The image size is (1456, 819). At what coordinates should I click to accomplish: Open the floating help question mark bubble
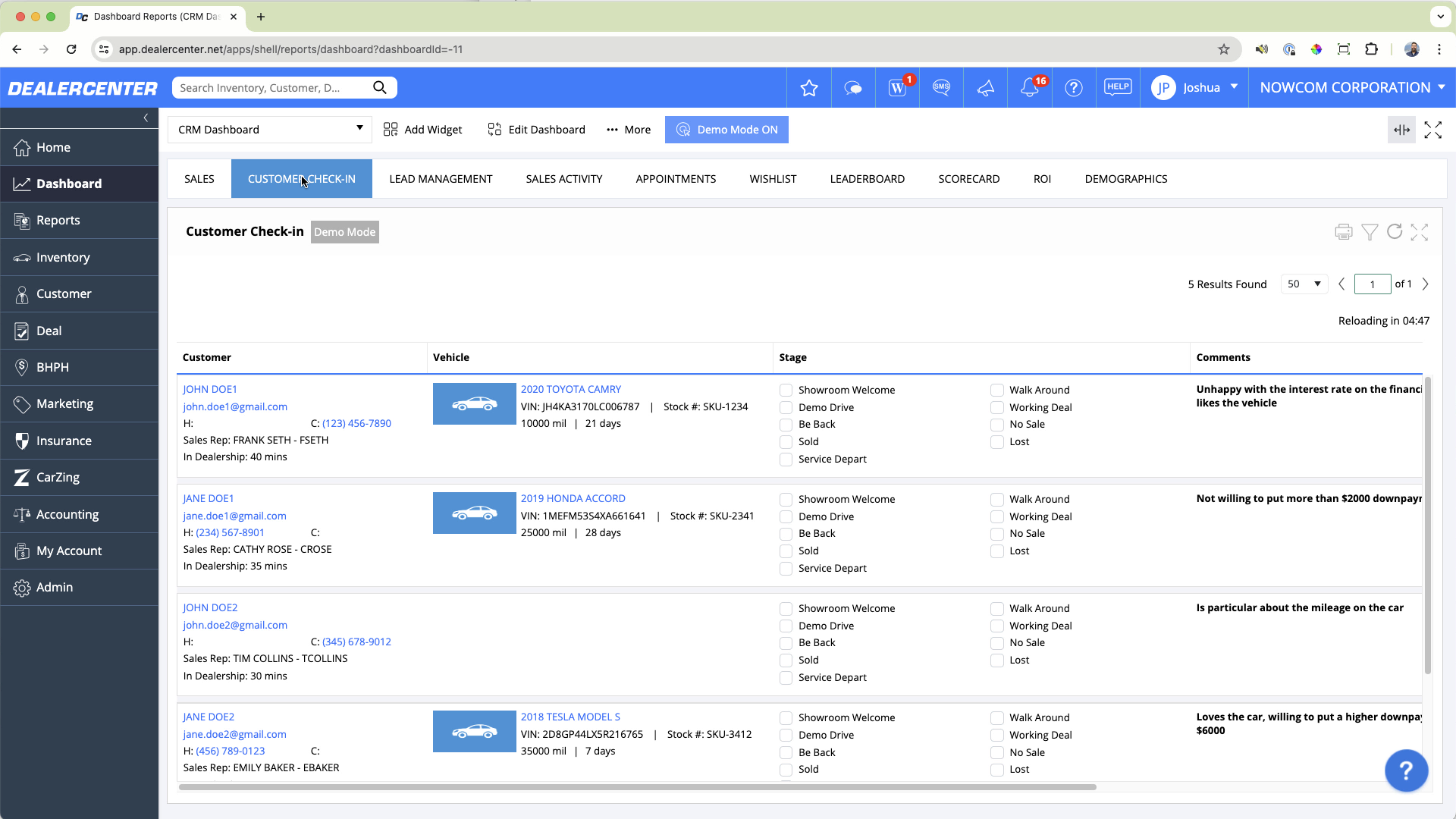[x=1405, y=770]
